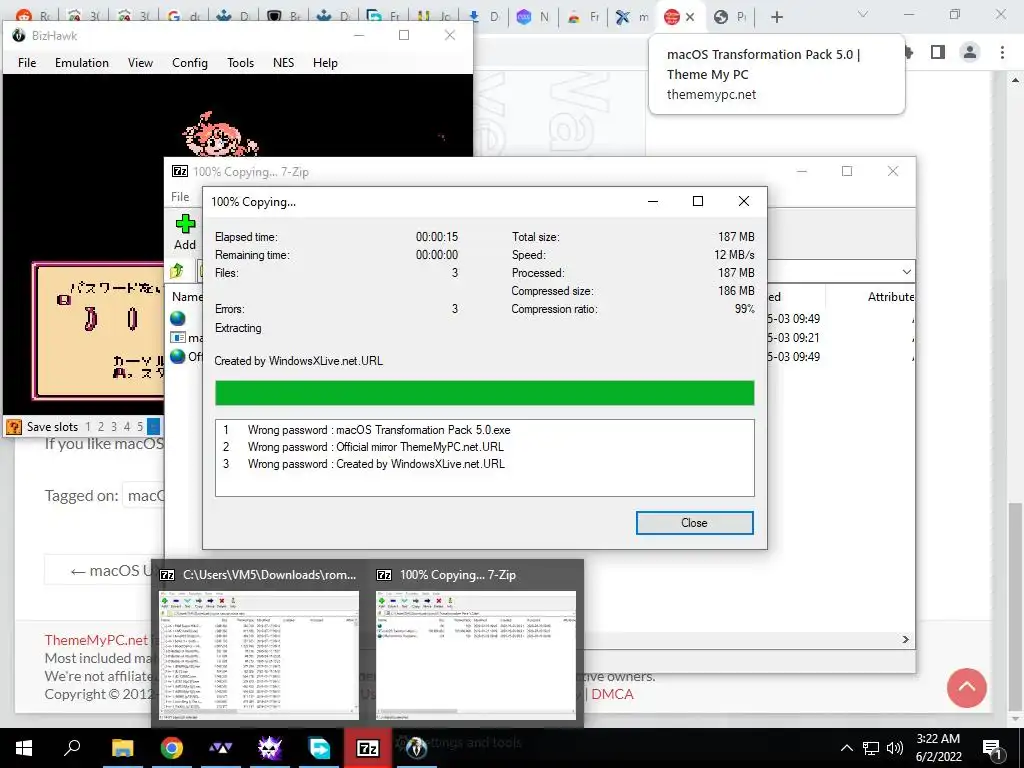The height and width of the screenshot is (768, 1024).
Task: Select first globe URL file icon in 7-Zip list
Action: click(178, 318)
